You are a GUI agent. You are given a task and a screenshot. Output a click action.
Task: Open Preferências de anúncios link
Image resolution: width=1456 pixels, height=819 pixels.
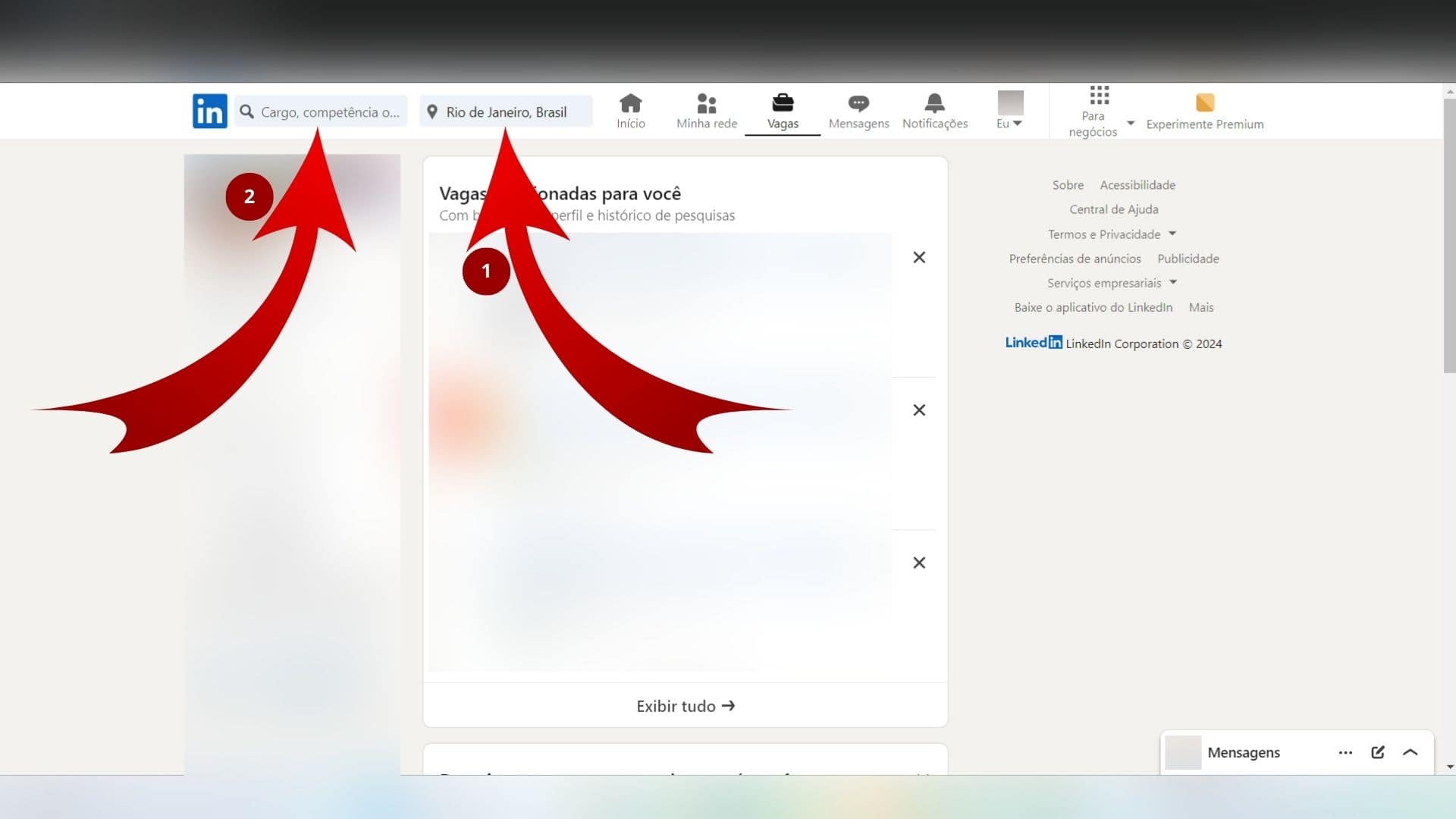pos(1075,259)
